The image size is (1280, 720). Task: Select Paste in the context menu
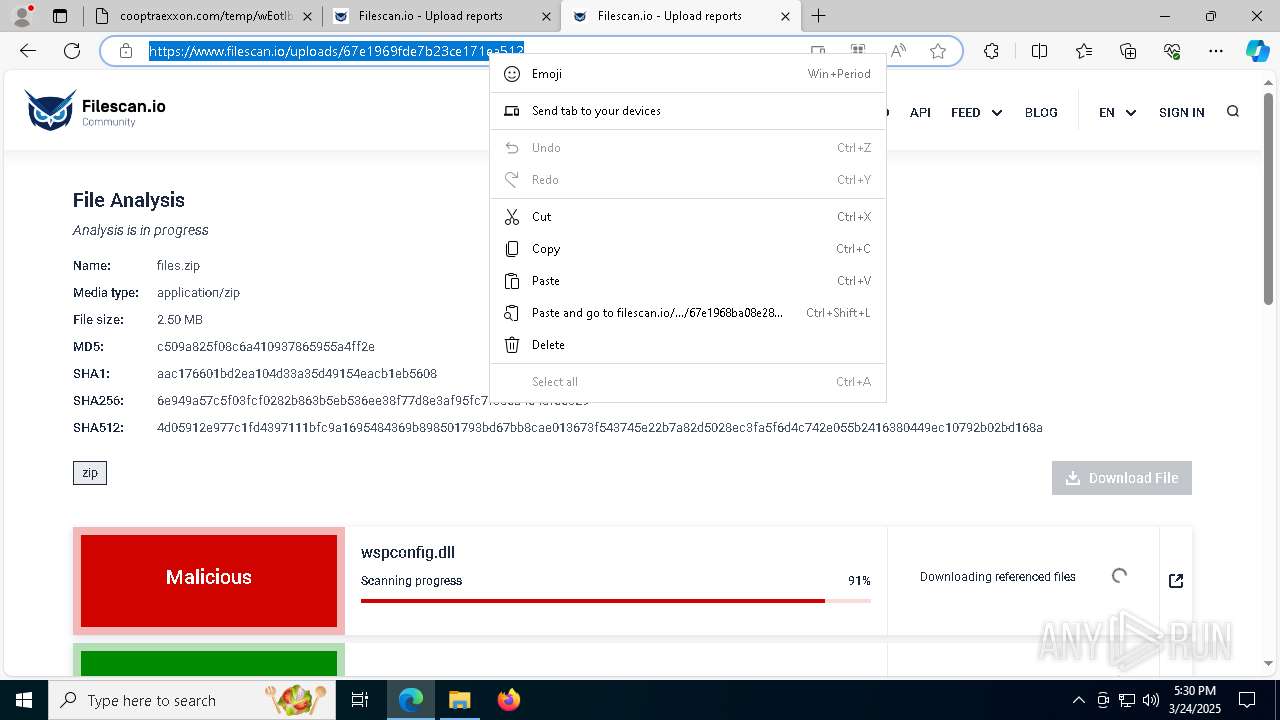688,281
